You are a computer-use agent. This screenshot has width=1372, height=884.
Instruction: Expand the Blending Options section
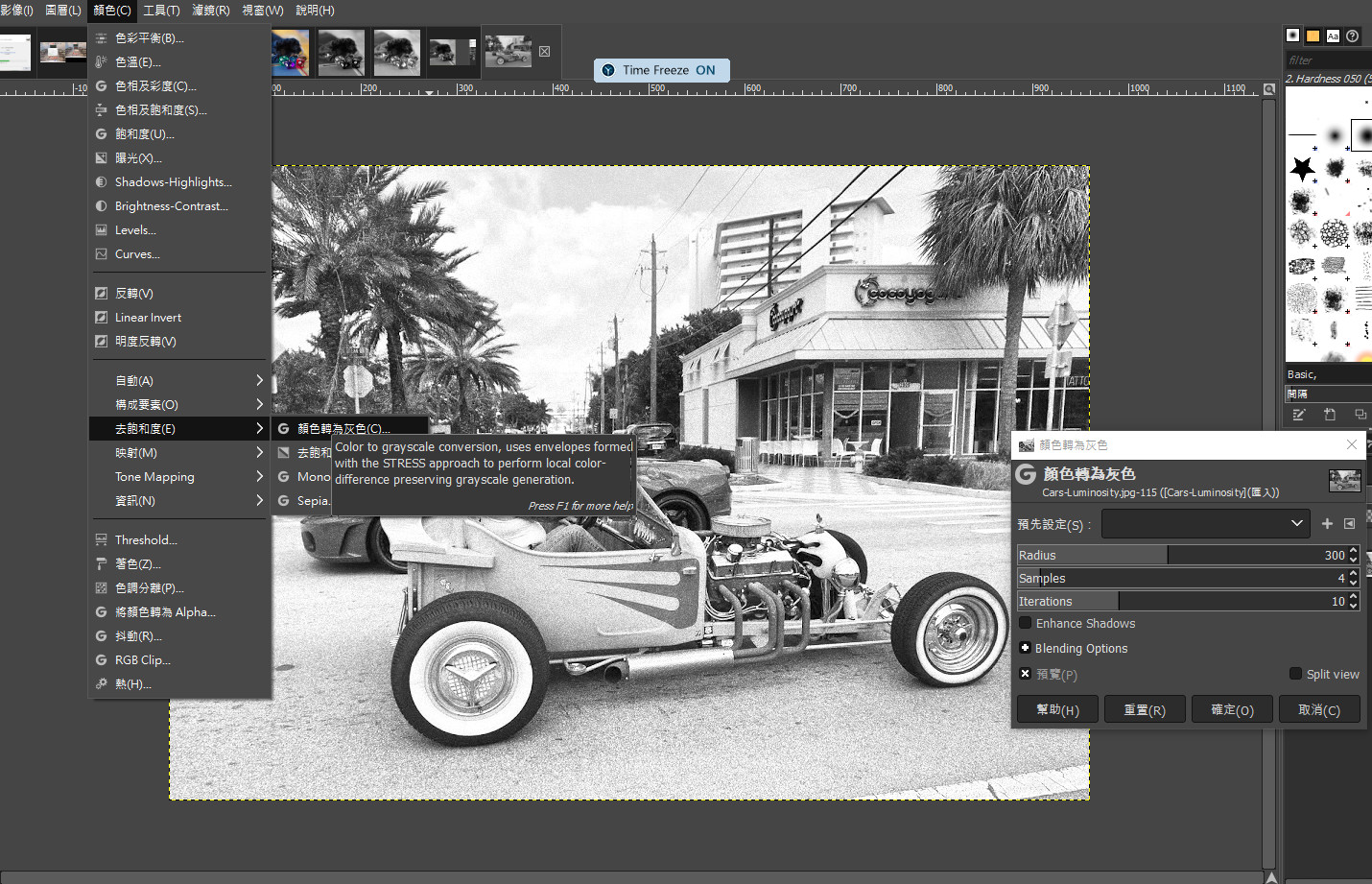tap(1026, 648)
